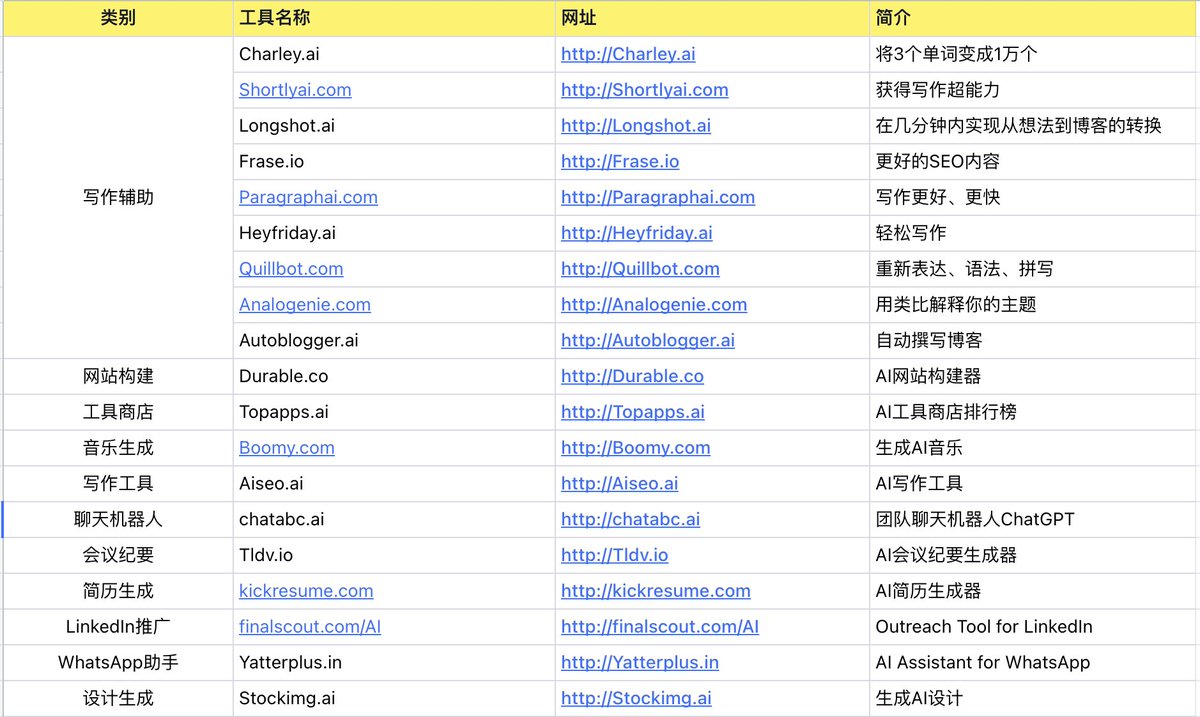Click the 获得写作超能力 description cell
Viewport: 1200px width, 717px height.
pos(1034,90)
